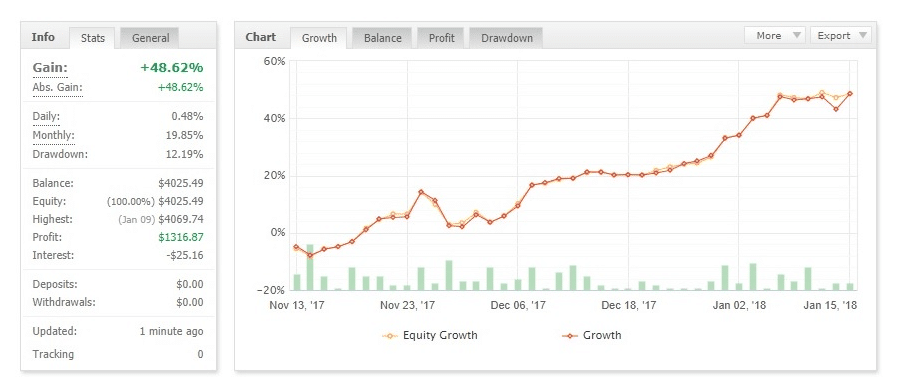The image size is (900, 390).
Task: Open the More dropdown menu
Action: click(x=775, y=36)
